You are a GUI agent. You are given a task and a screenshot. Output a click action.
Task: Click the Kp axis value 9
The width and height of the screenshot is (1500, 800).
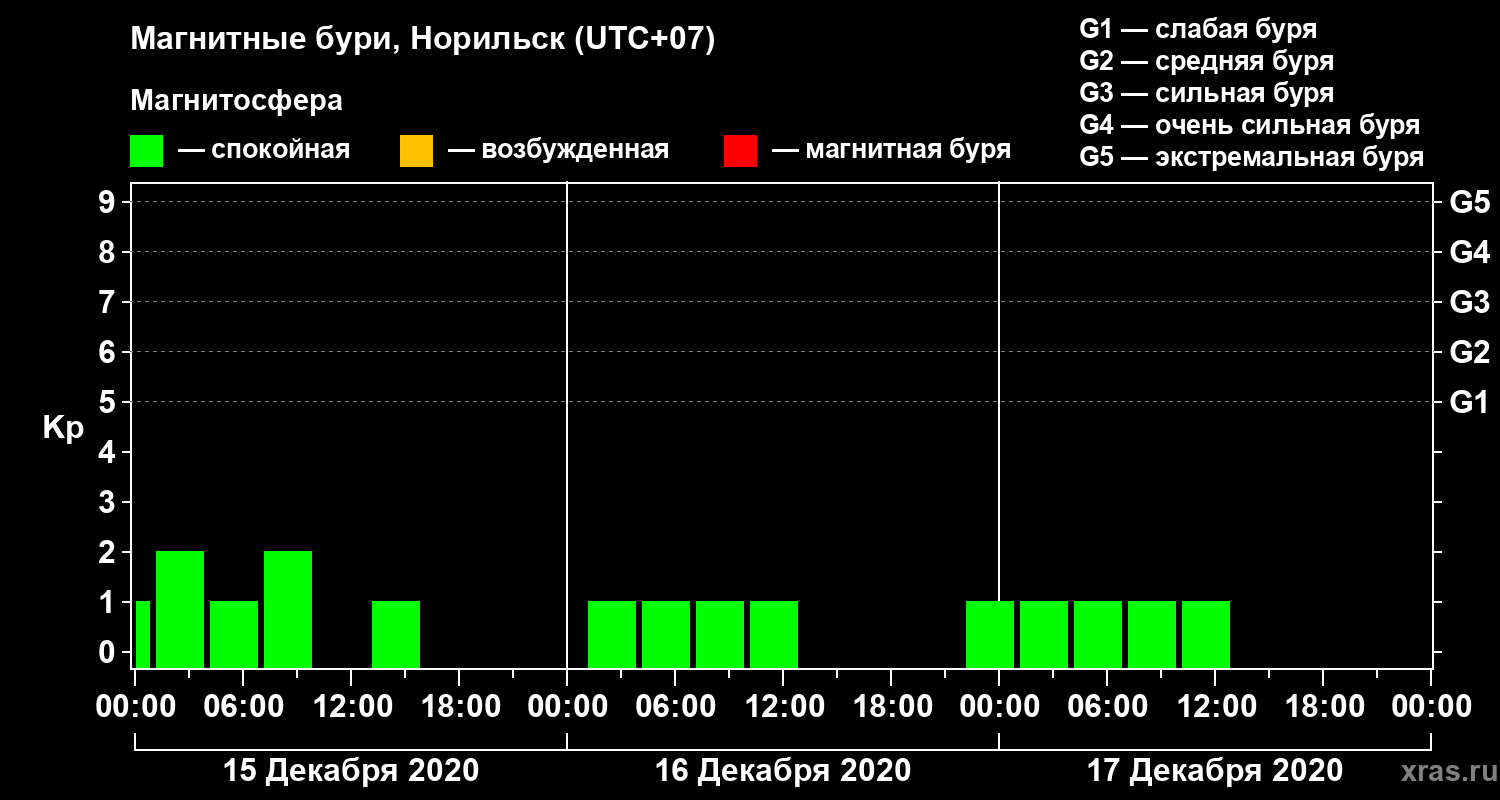pyautogui.click(x=109, y=202)
